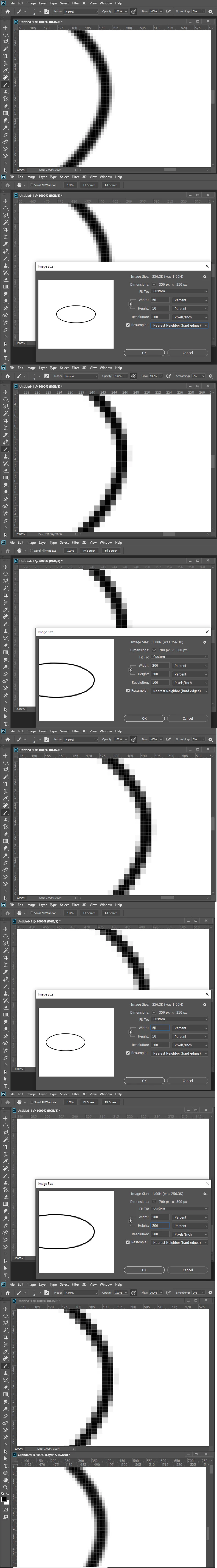The height and width of the screenshot is (1568, 217).
Task: Click Cancel in the 2000% window's Image Size dialog
Action: coord(188,718)
